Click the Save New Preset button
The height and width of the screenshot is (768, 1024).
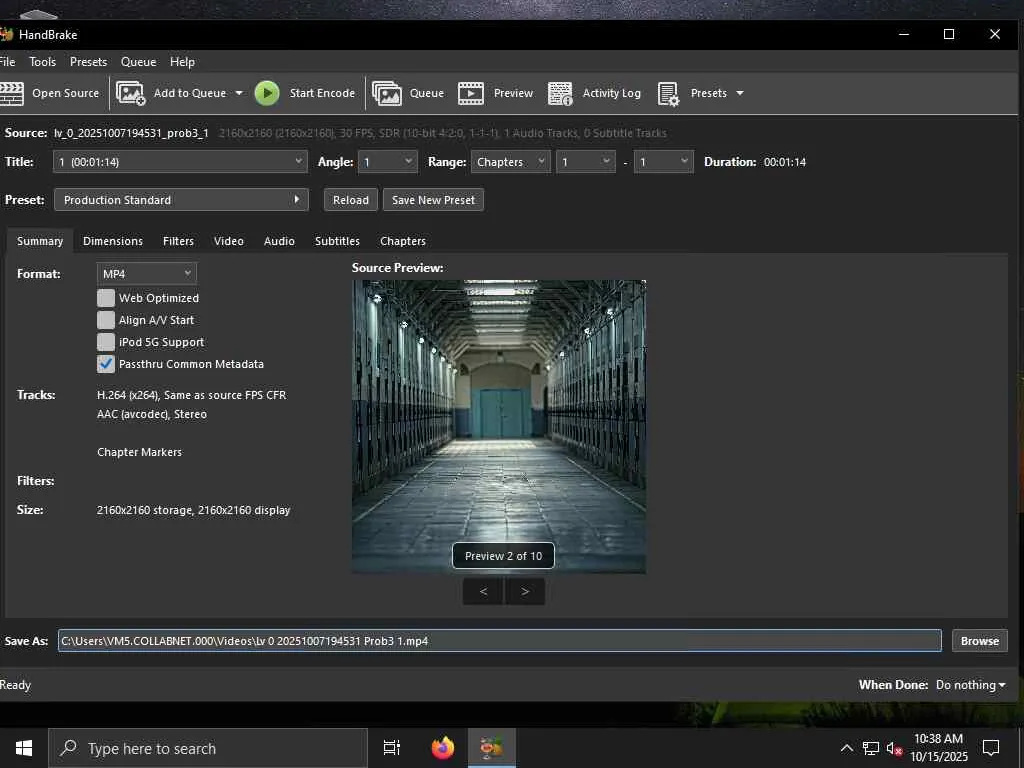(433, 200)
